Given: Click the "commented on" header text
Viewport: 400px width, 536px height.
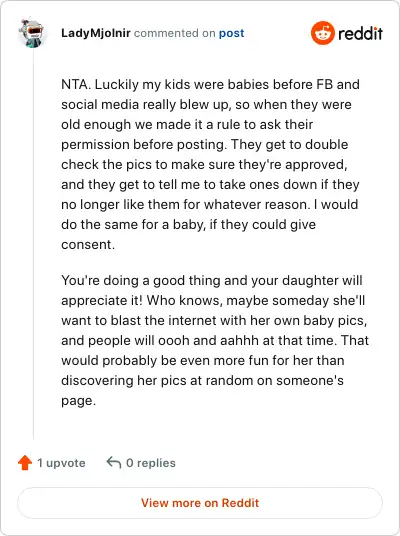Looking at the screenshot, I should [174, 33].
